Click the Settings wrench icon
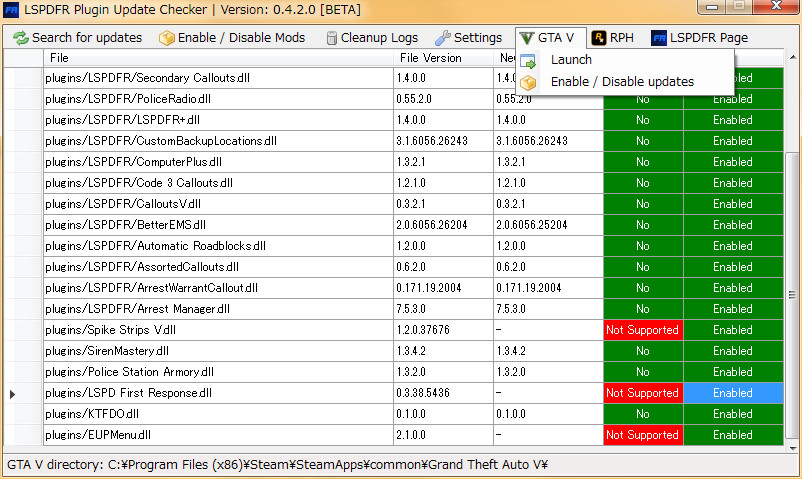The height and width of the screenshot is (479, 802). (442, 38)
